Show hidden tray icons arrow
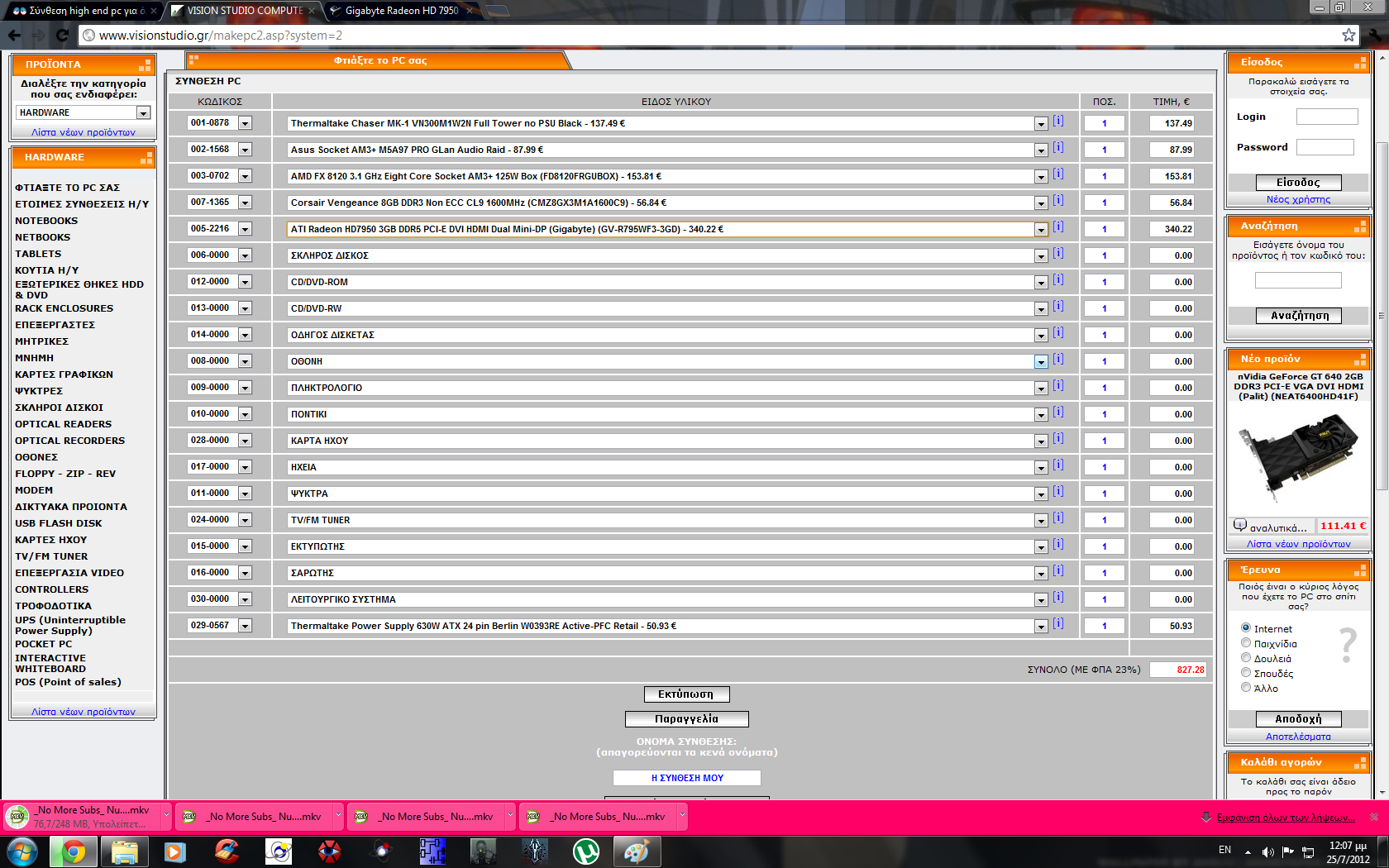The image size is (1389, 868). 1248,852
